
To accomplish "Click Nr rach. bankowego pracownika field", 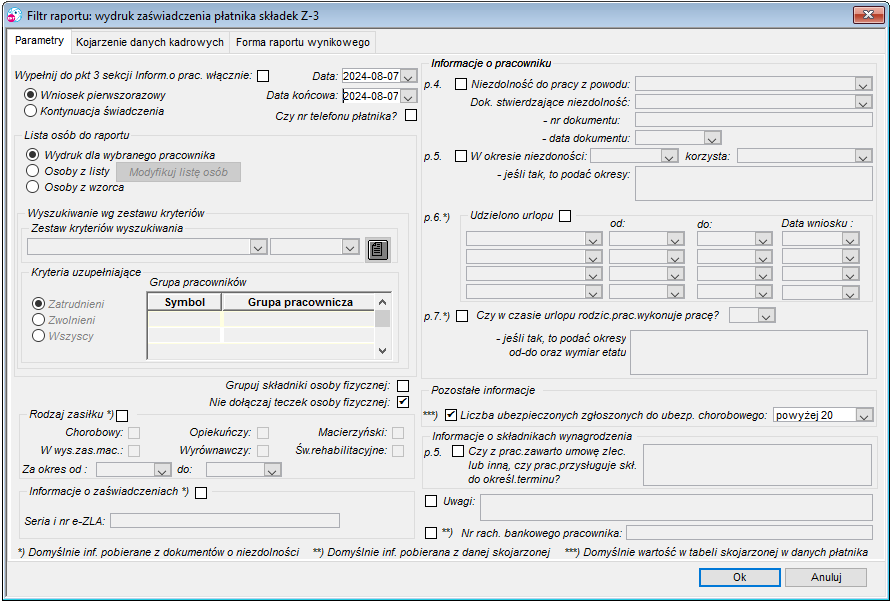I will click(749, 532).
